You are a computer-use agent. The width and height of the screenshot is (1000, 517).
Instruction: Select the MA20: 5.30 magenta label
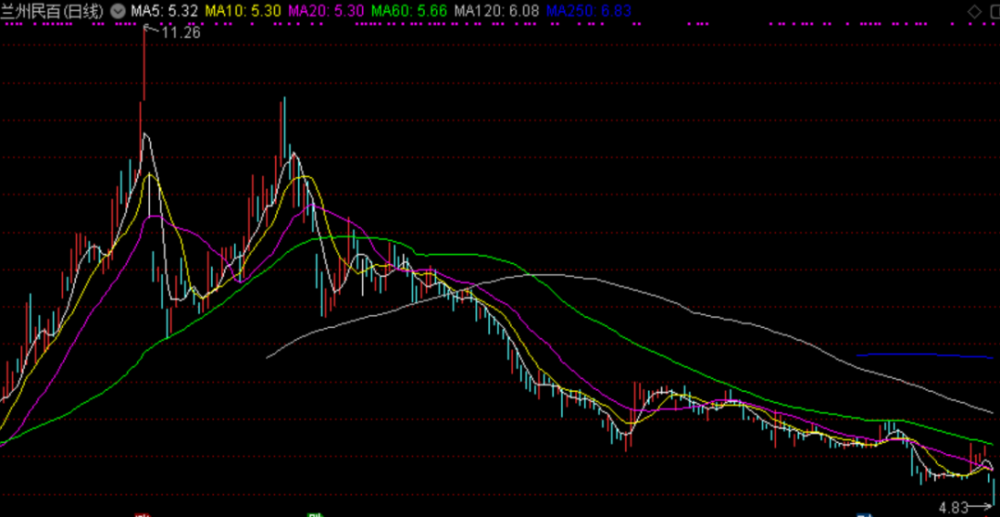(x=326, y=11)
